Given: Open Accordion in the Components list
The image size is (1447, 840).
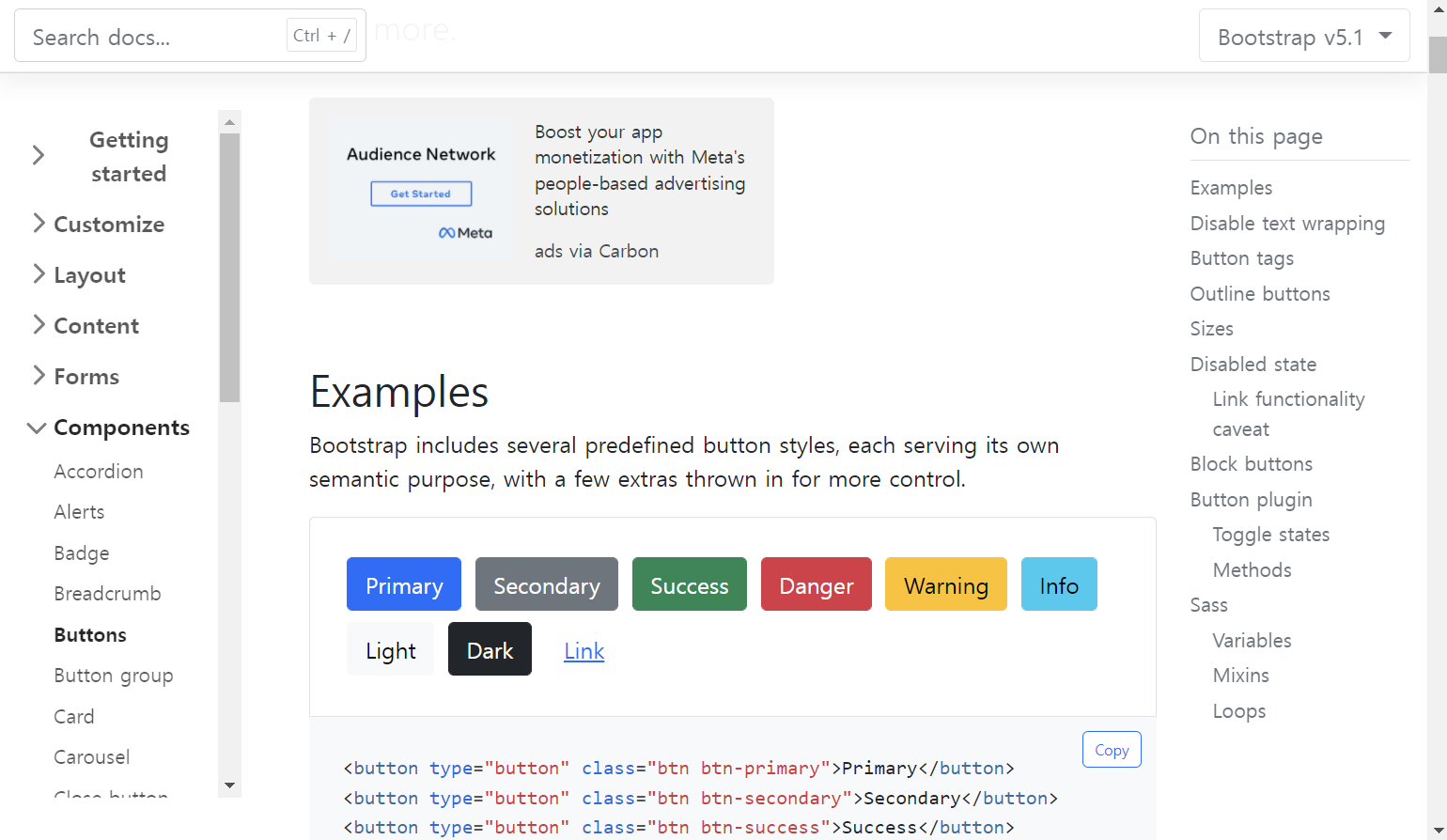Looking at the screenshot, I should (x=99, y=472).
